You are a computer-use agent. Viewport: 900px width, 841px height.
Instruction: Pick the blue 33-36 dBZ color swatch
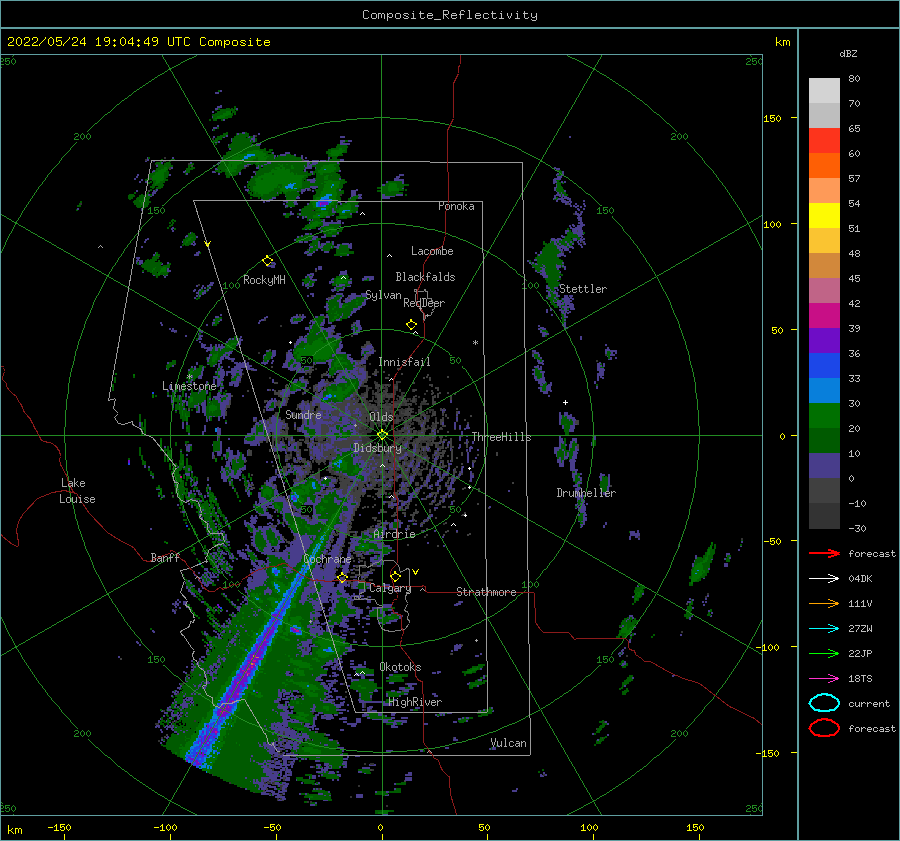point(824,366)
